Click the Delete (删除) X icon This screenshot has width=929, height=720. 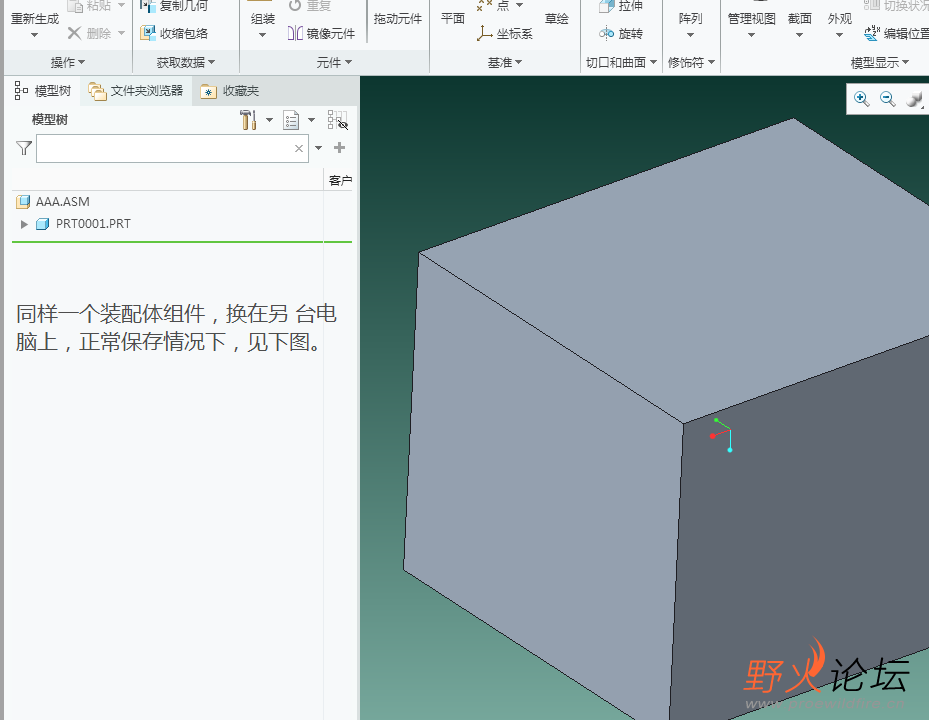74,33
